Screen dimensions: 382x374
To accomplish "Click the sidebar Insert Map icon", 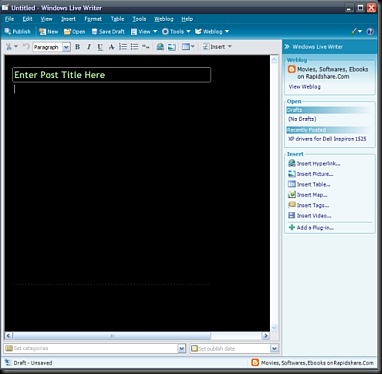I will [x=292, y=194].
